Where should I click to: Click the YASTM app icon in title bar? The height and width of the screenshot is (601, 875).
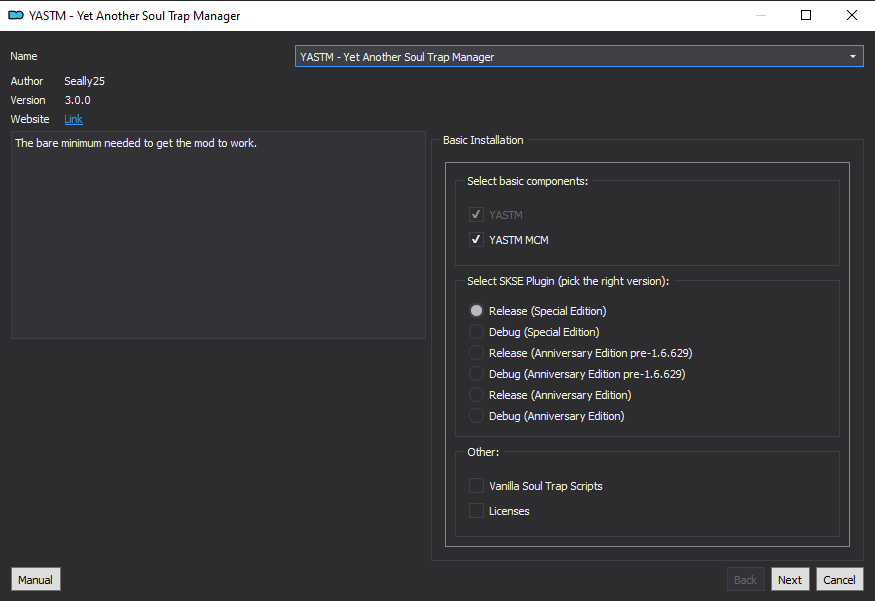click(x=16, y=16)
